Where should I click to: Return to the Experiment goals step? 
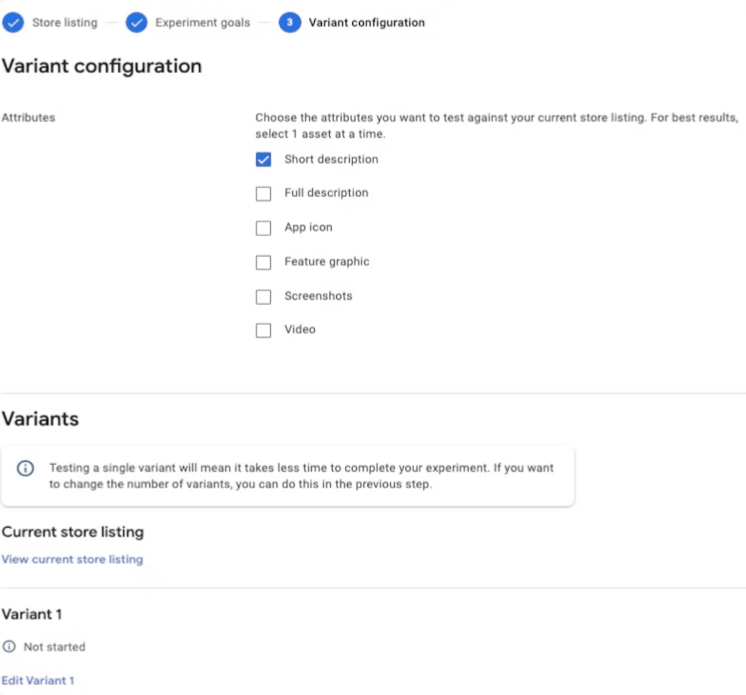click(x=203, y=22)
